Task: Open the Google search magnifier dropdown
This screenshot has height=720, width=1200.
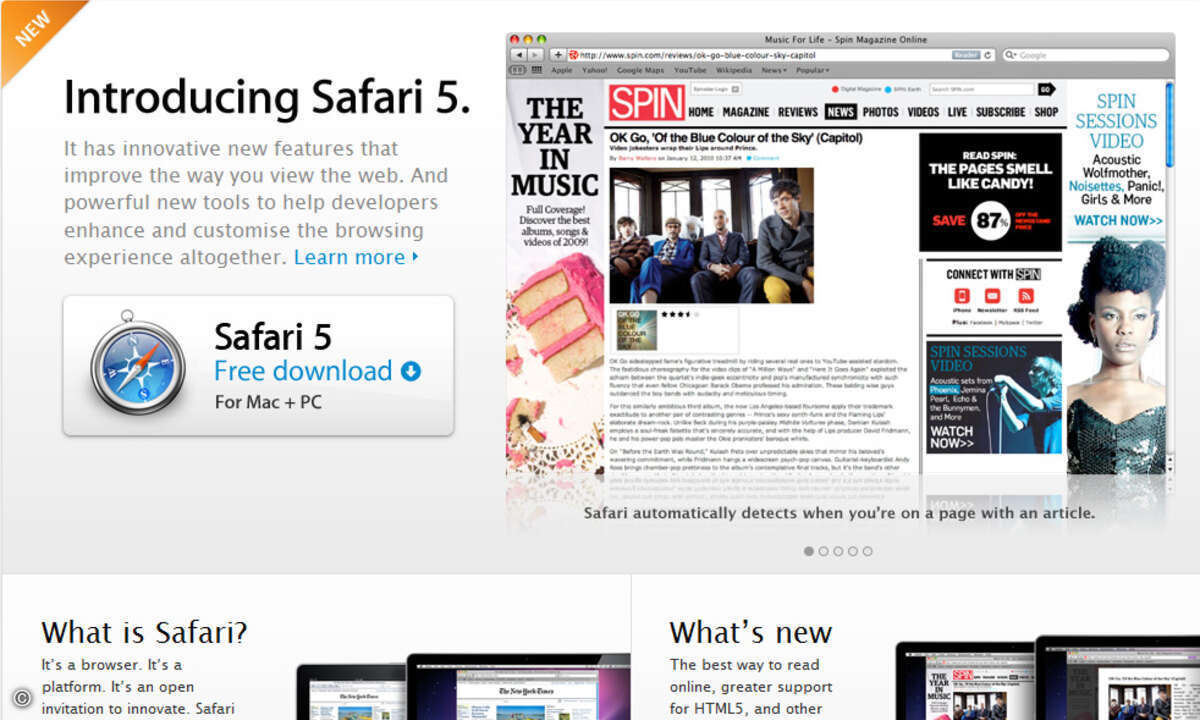Action: 1012,55
